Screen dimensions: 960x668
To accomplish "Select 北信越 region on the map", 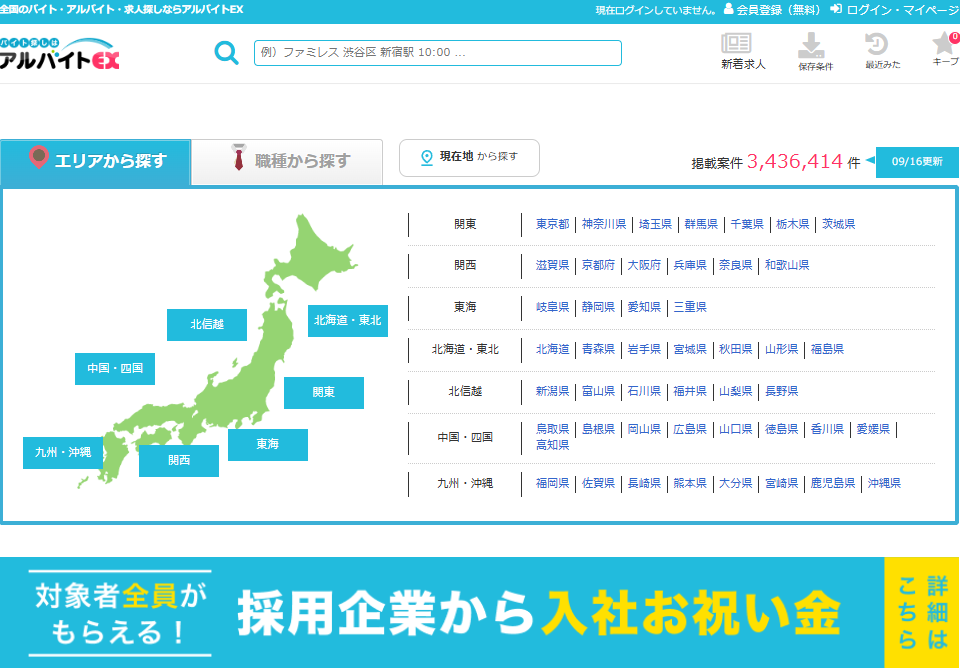I will 207,325.
